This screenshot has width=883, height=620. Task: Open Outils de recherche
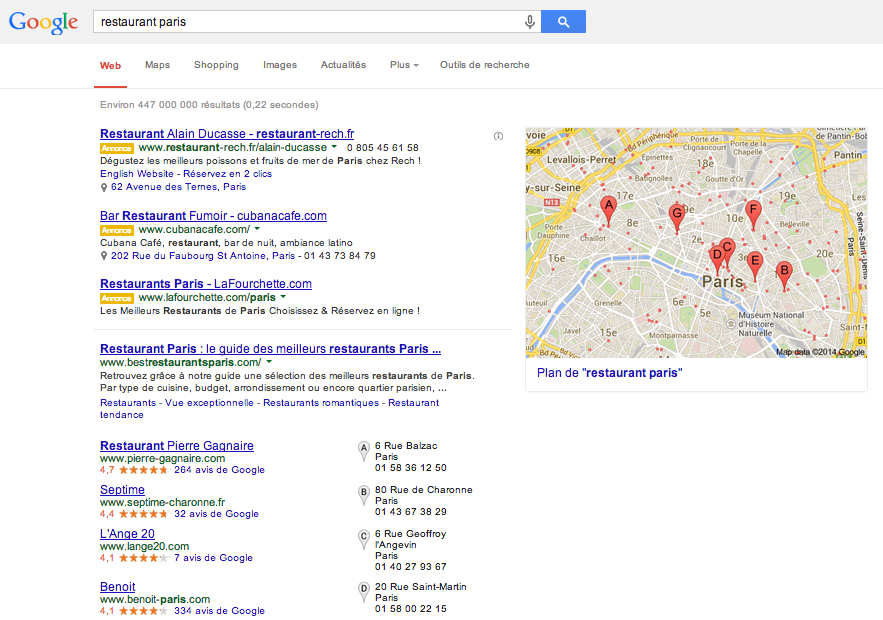coord(484,65)
